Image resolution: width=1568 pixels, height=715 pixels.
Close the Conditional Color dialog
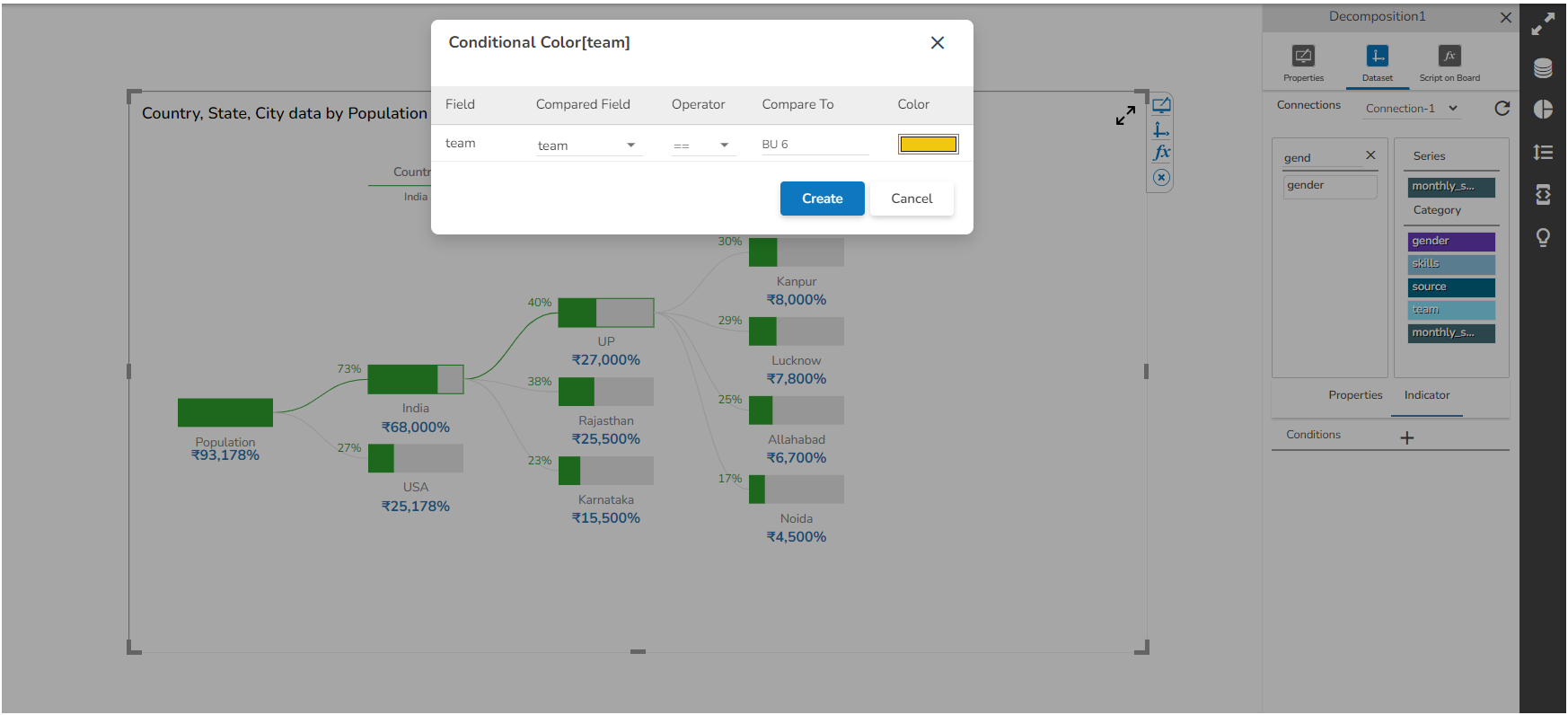[937, 43]
